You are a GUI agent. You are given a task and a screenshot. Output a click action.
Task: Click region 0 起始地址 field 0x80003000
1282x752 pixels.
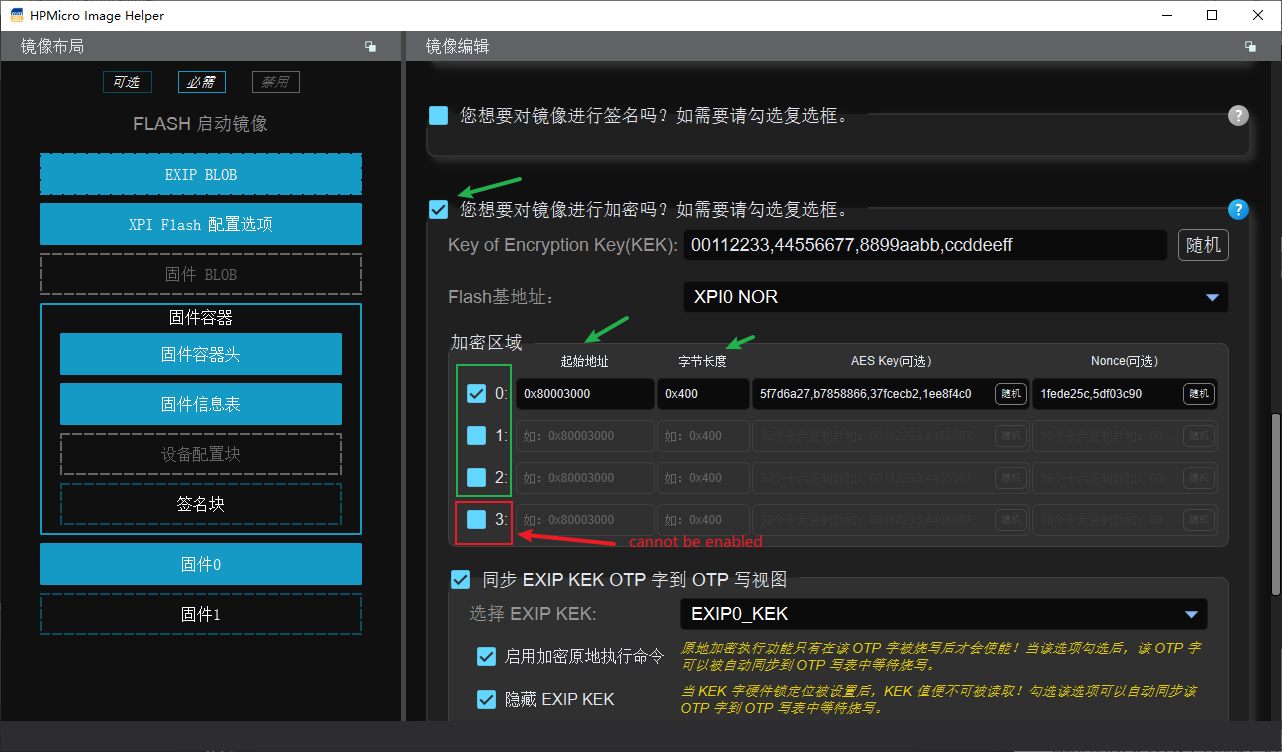click(x=586, y=394)
